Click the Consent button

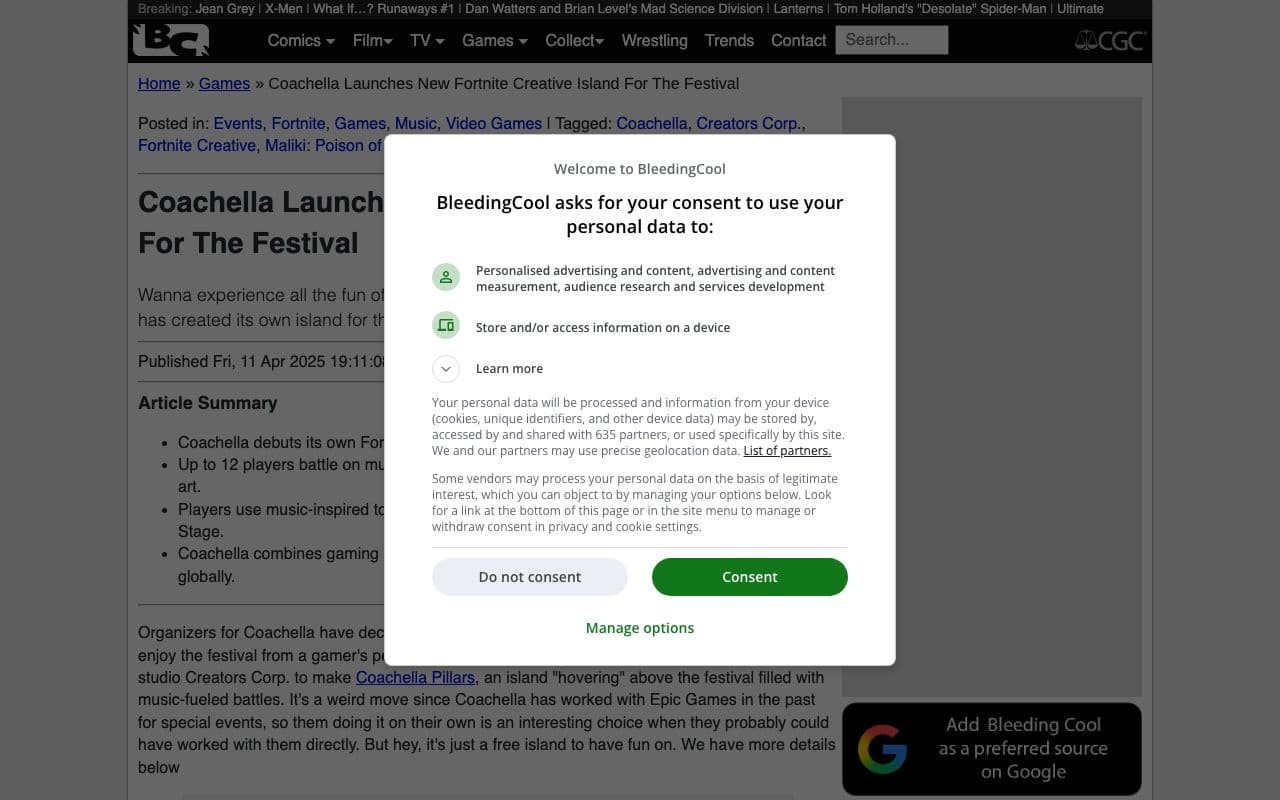tap(750, 577)
